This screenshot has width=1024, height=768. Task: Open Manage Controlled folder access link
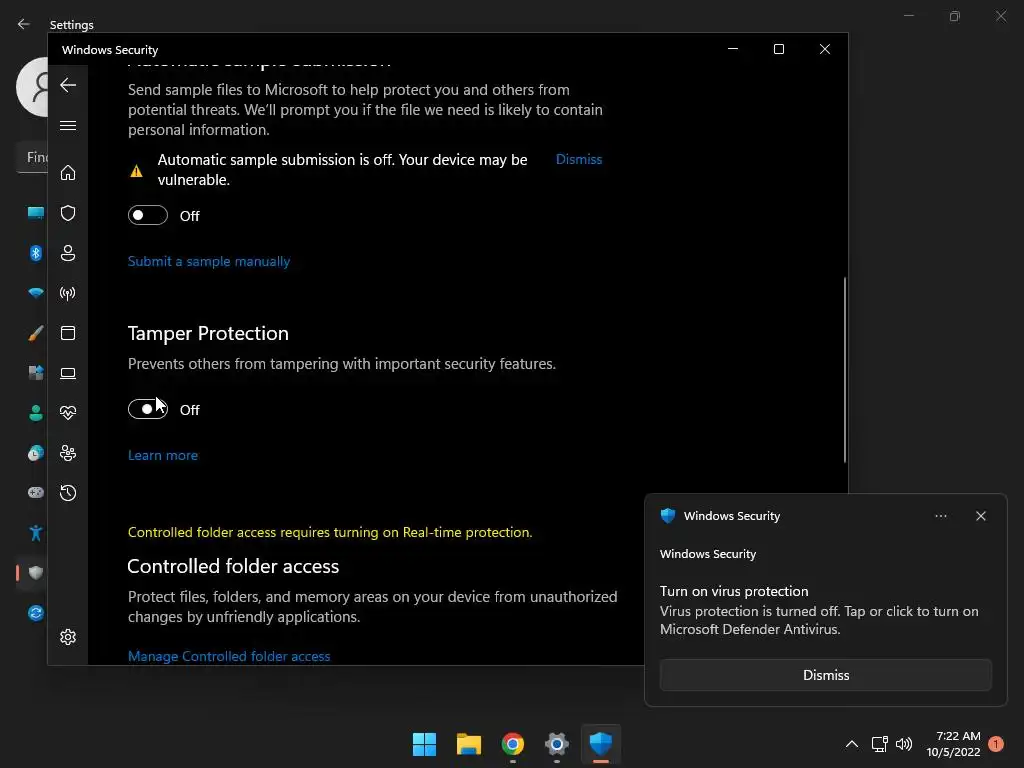tap(229, 656)
